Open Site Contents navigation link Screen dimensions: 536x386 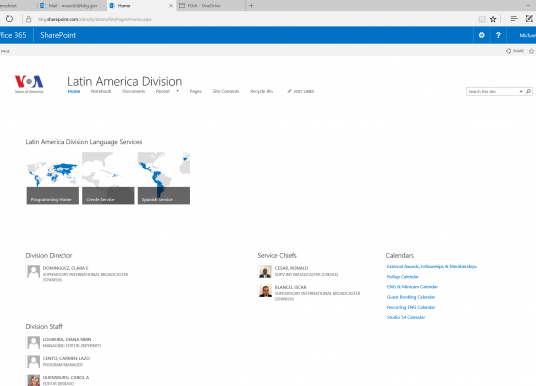(226, 91)
